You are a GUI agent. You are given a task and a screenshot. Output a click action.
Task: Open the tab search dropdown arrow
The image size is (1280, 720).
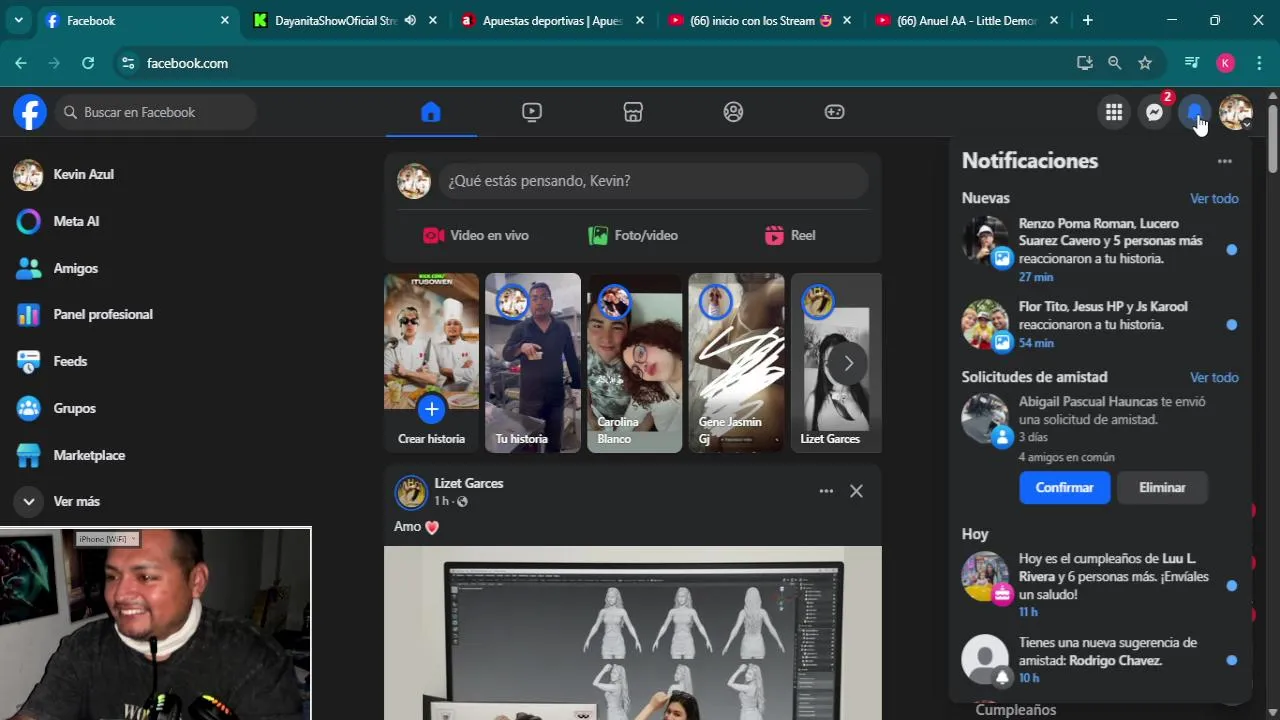pos(18,20)
